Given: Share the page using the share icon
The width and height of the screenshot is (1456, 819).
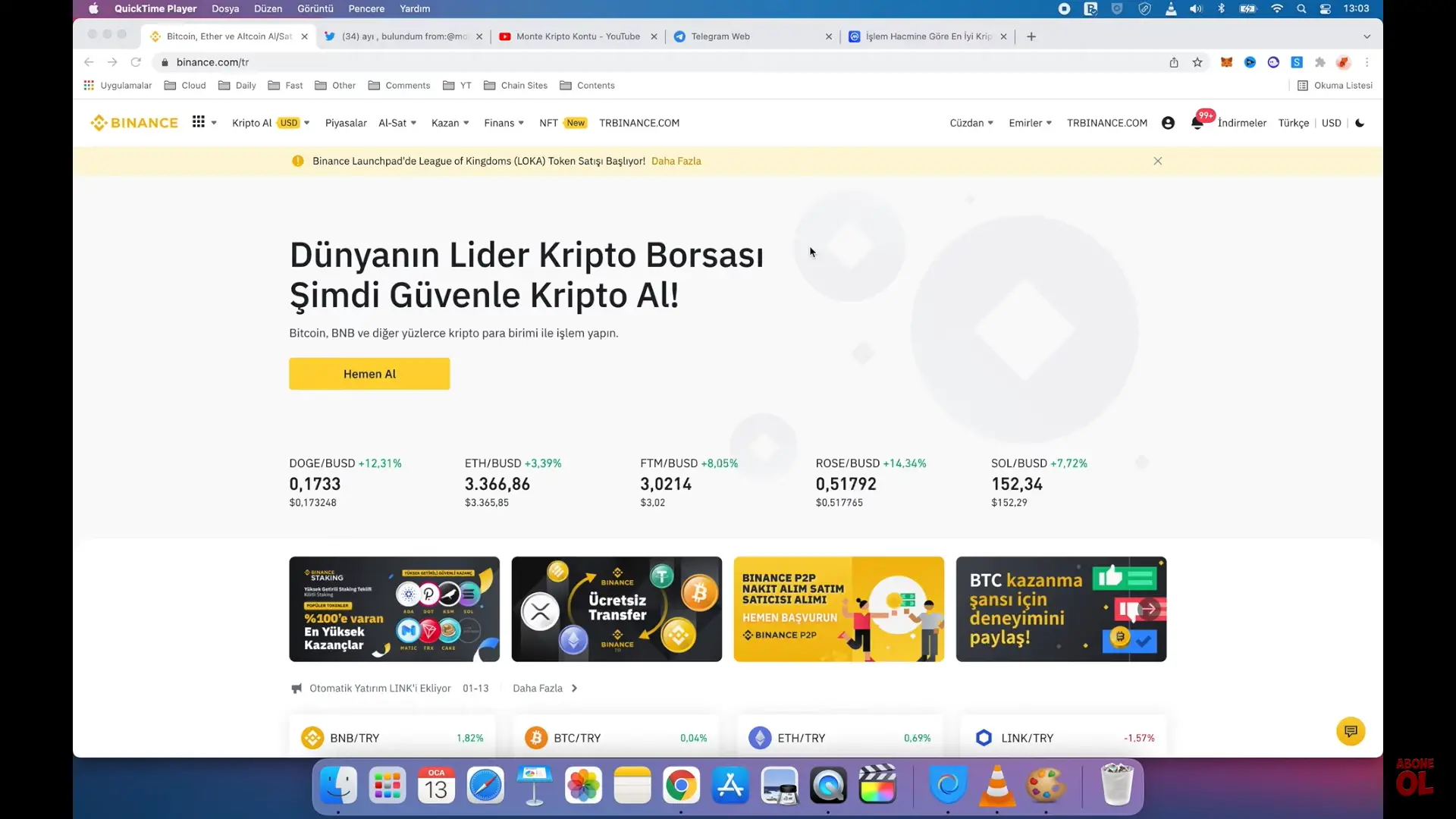Looking at the screenshot, I should coord(1174,62).
